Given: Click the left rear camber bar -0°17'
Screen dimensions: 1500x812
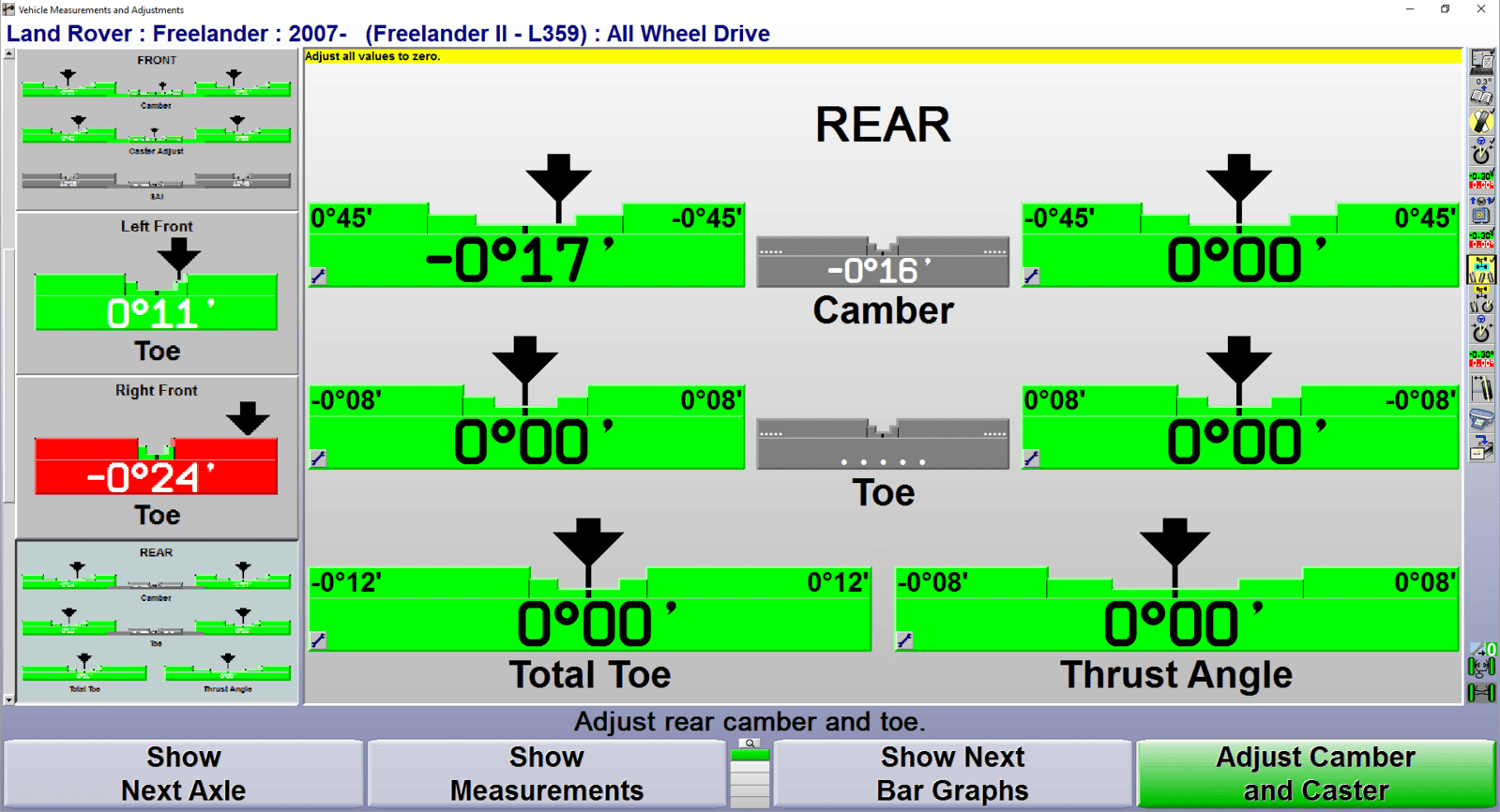Looking at the screenshot, I should coord(526,245).
